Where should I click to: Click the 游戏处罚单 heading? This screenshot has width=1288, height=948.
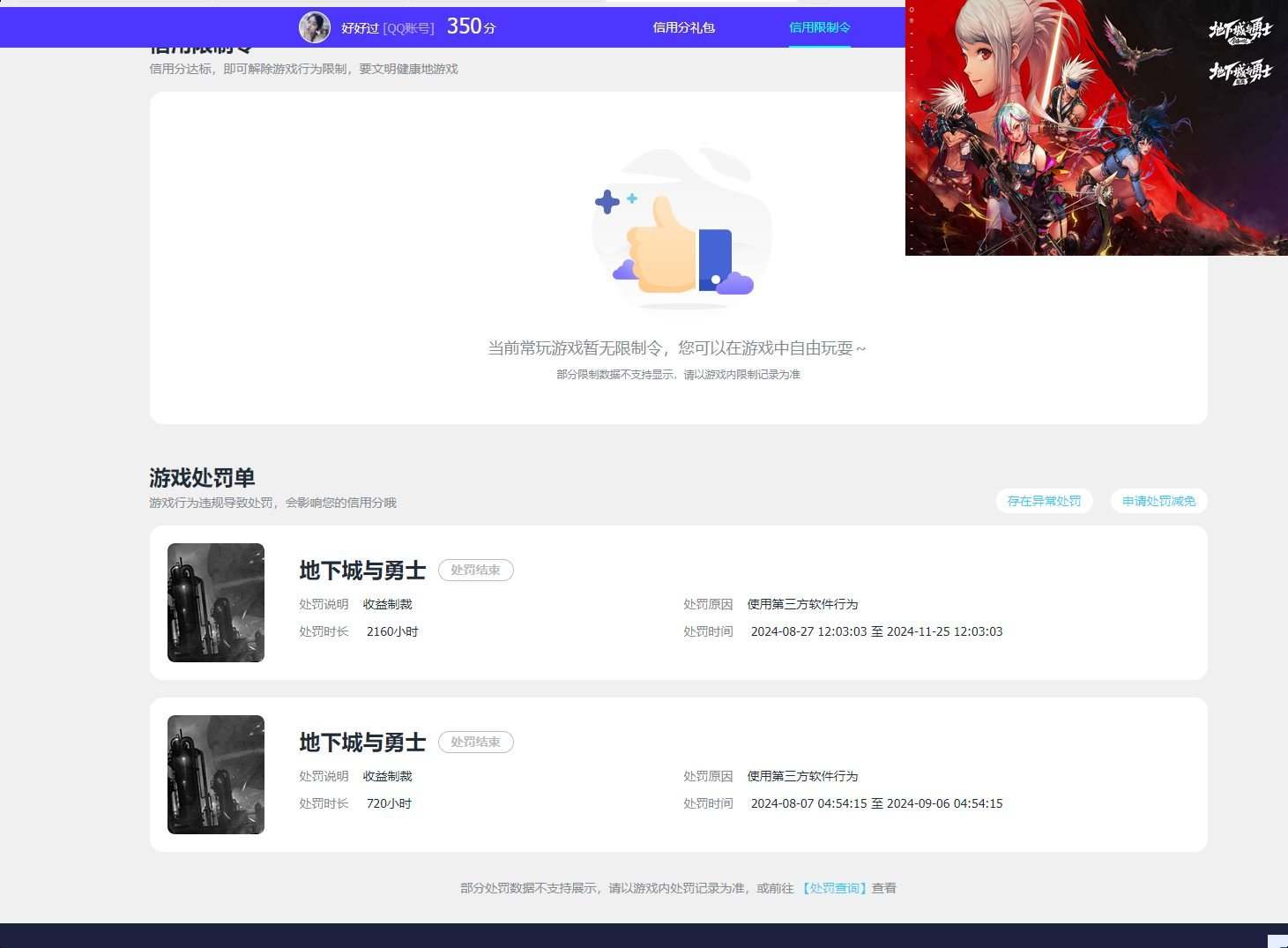coord(202,478)
